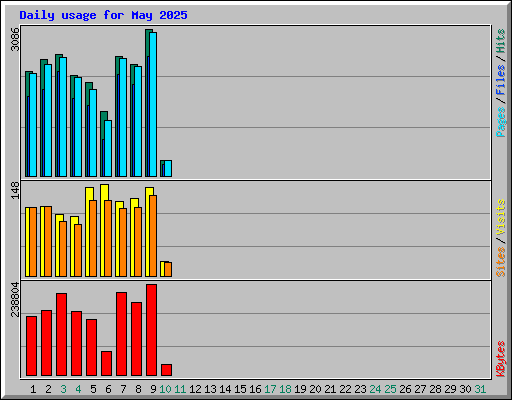Click the red "KBytes" legend label
The height and width of the screenshot is (400, 512).
(501, 359)
